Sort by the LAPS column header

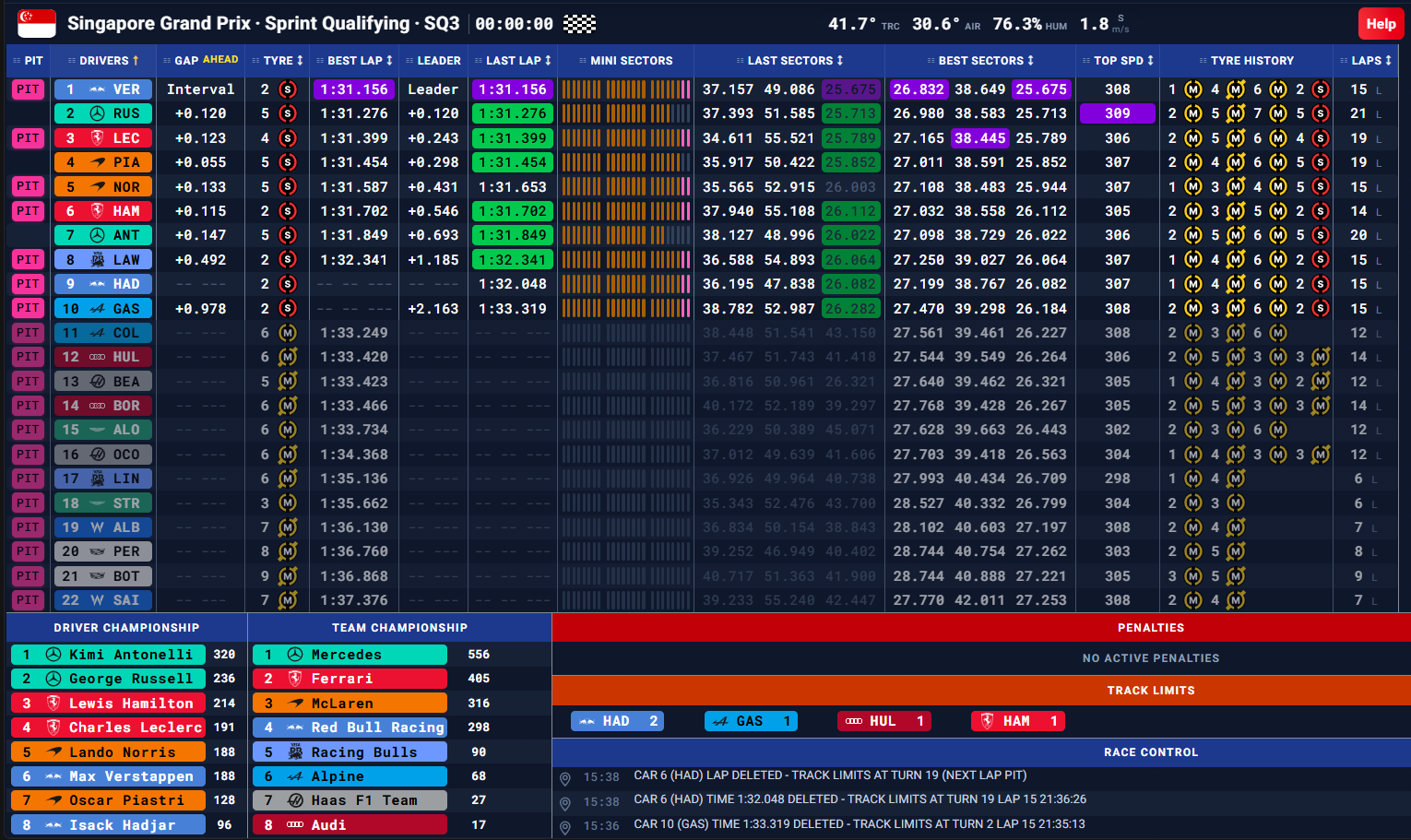(1367, 61)
